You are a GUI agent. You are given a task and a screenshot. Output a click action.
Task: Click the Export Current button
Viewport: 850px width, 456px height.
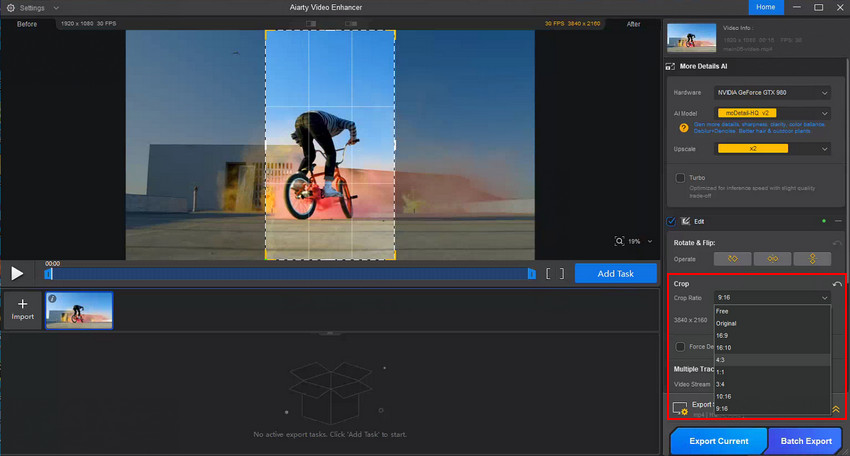(719, 441)
